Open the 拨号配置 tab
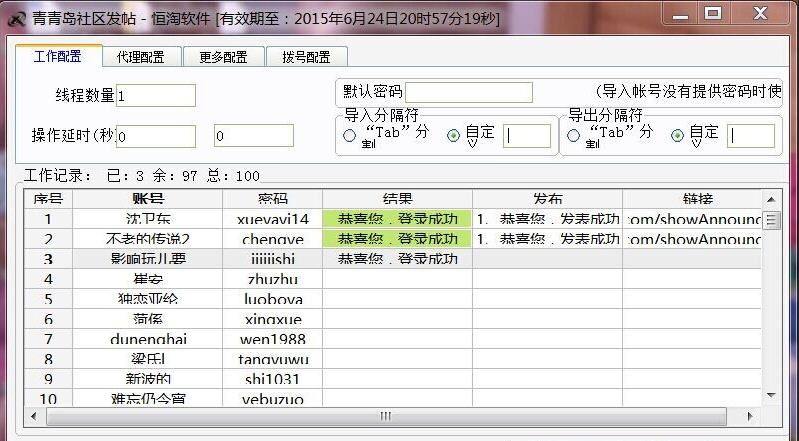The image size is (799, 441). 307,57
